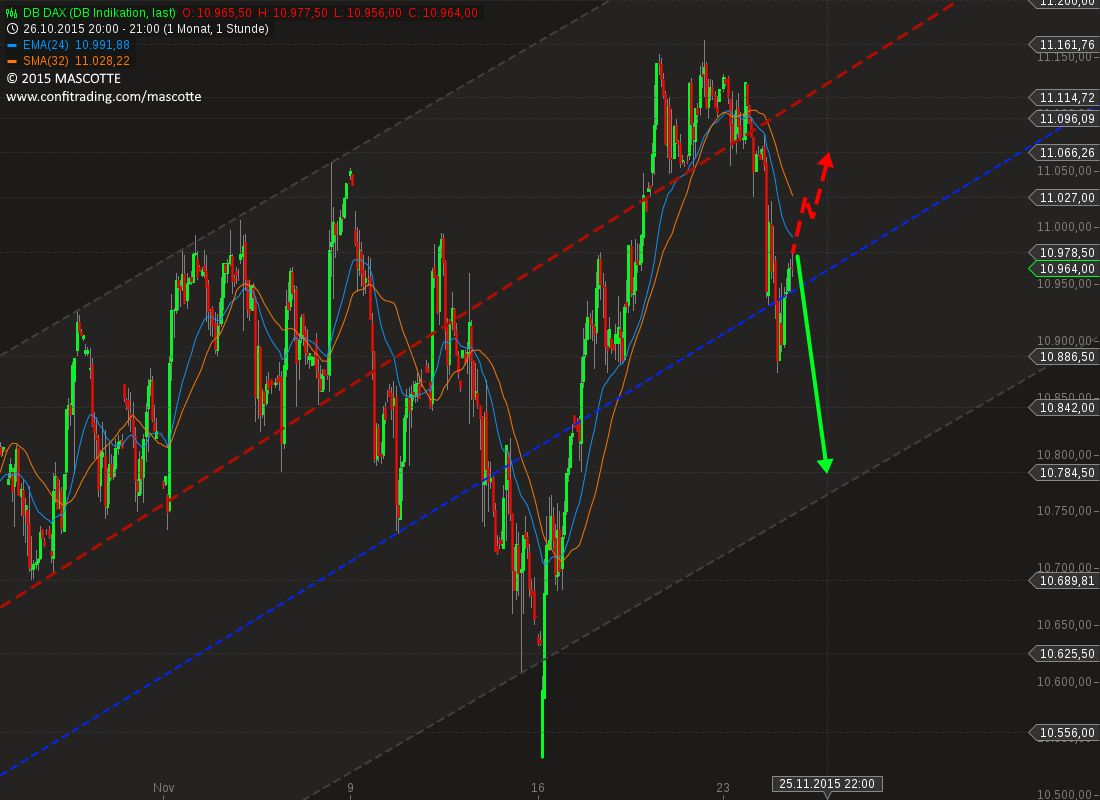1100x800 pixels.
Task: Select the 'SMA(32) 11.028,22' indicator label
Action: click(x=76, y=61)
